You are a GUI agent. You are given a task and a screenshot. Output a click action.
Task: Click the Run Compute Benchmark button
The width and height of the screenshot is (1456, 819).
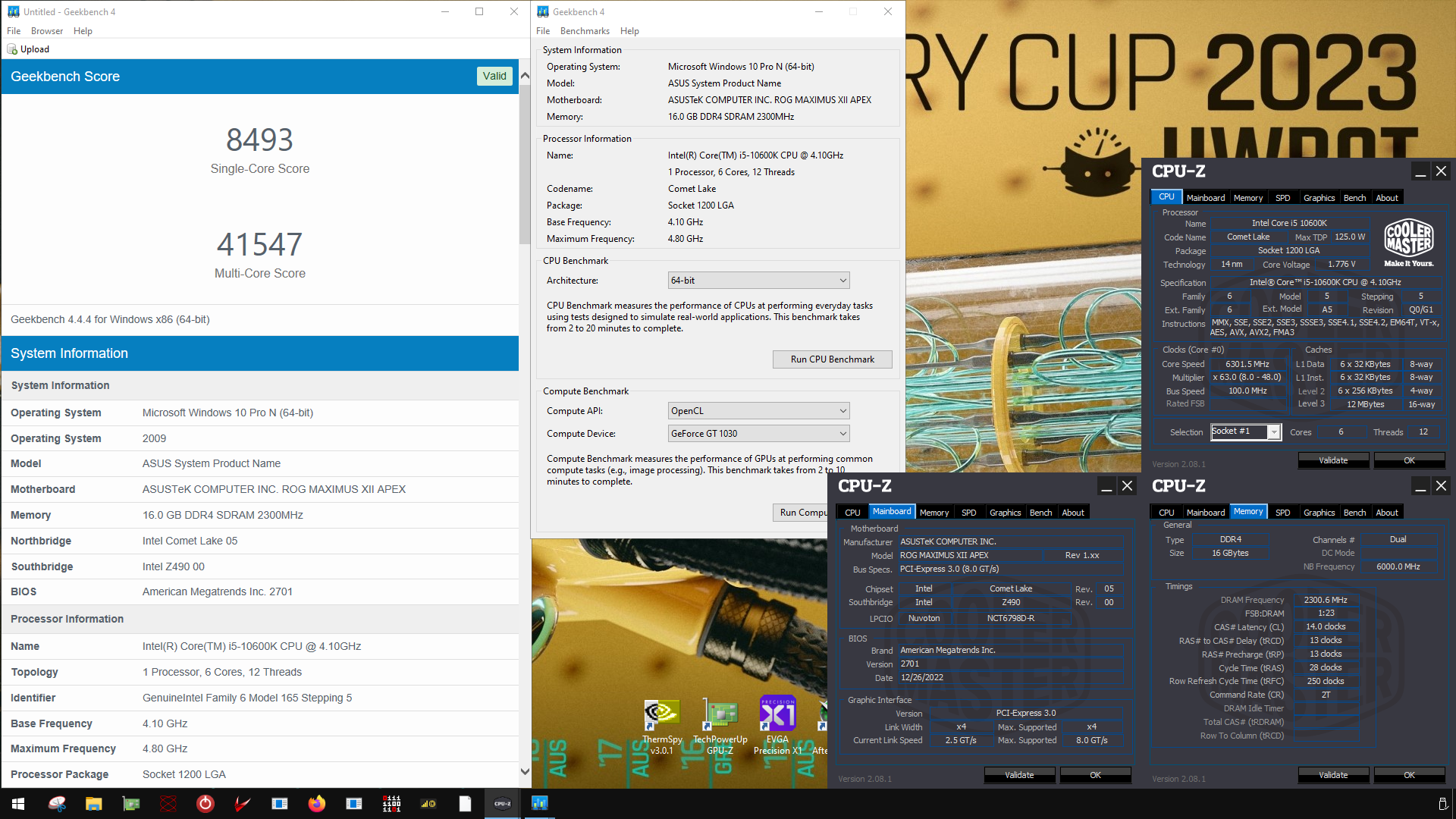(801, 513)
